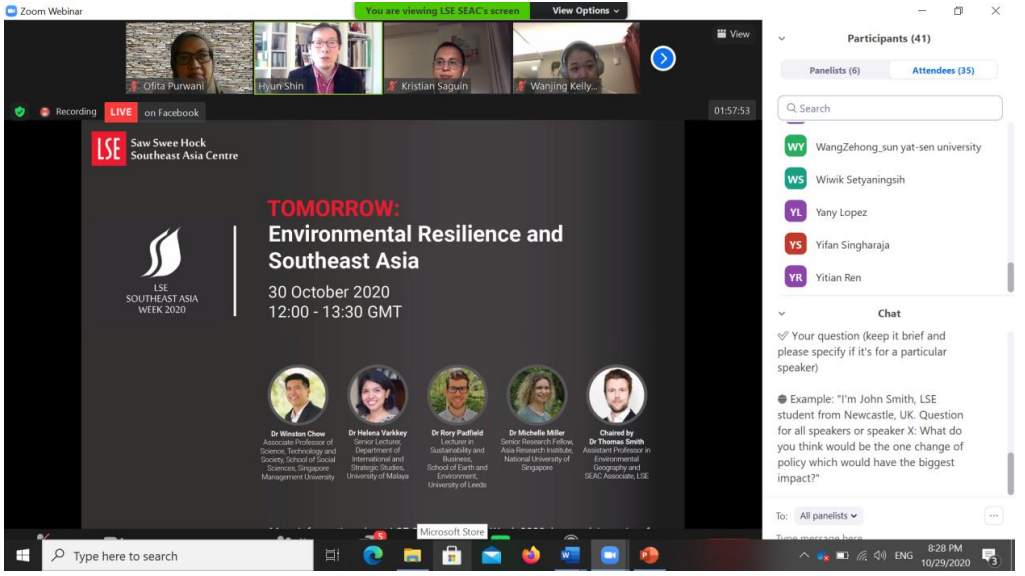Switch to PowerPoint on the taskbar
The height and width of the screenshot is (576, 1025).
click(x=649, y=556)
